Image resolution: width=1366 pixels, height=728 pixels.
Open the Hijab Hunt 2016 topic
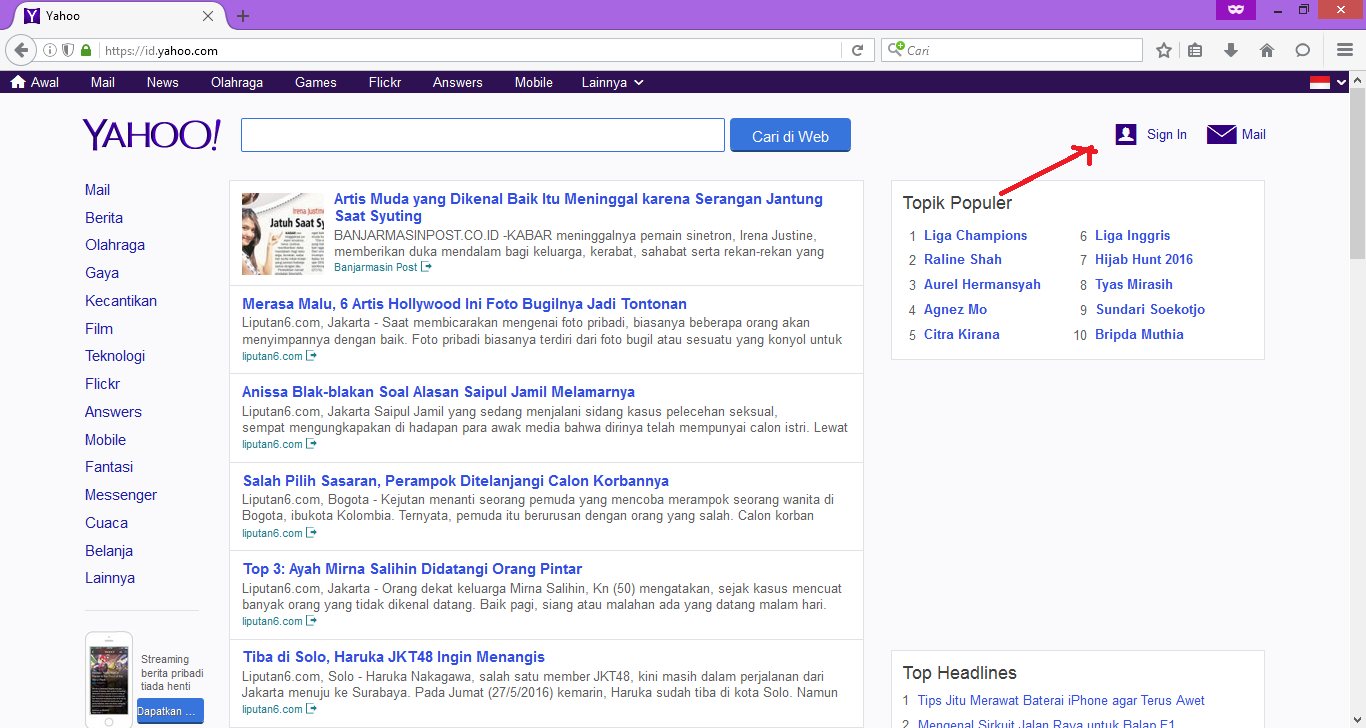pyautogui.click(x=1144, y=259)
